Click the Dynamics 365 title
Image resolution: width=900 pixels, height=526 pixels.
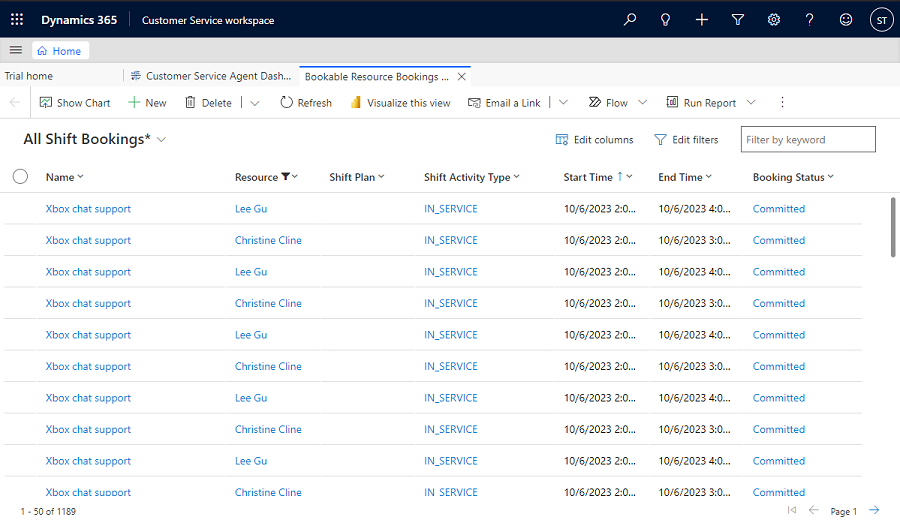click(x=79, y=20)
